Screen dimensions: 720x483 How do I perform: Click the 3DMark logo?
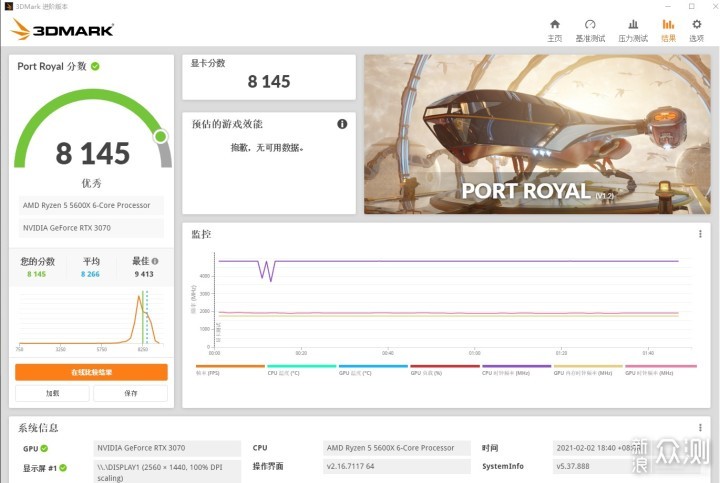tap(62, 29)
